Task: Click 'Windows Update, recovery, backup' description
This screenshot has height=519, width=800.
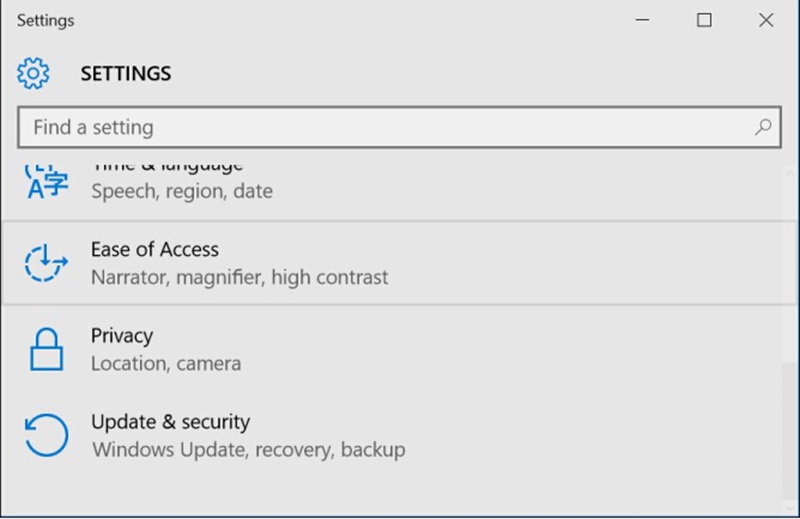Action: tap(248, 449)
